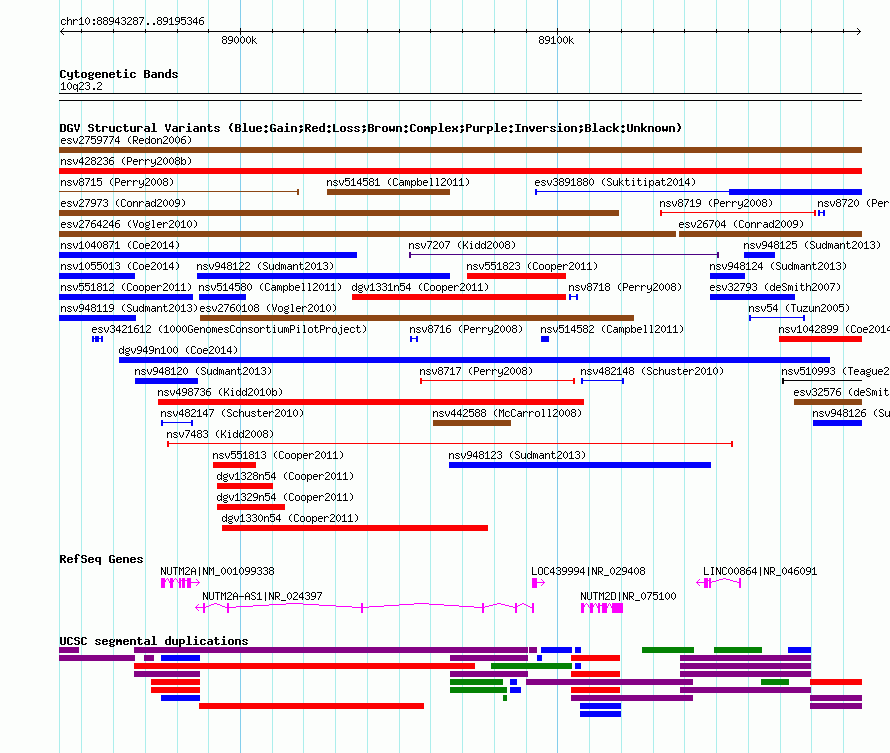Select nsv948120 (Sudmant2013) label
Image resolution: width=890 pixels, height=753 pixels.
203,371
